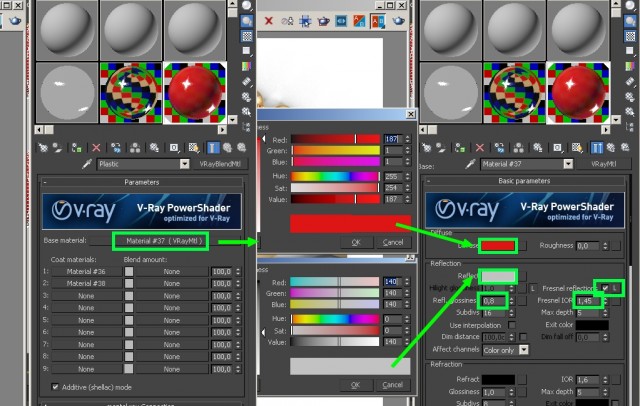Collapse the Basic parameters rollout header

524,181
